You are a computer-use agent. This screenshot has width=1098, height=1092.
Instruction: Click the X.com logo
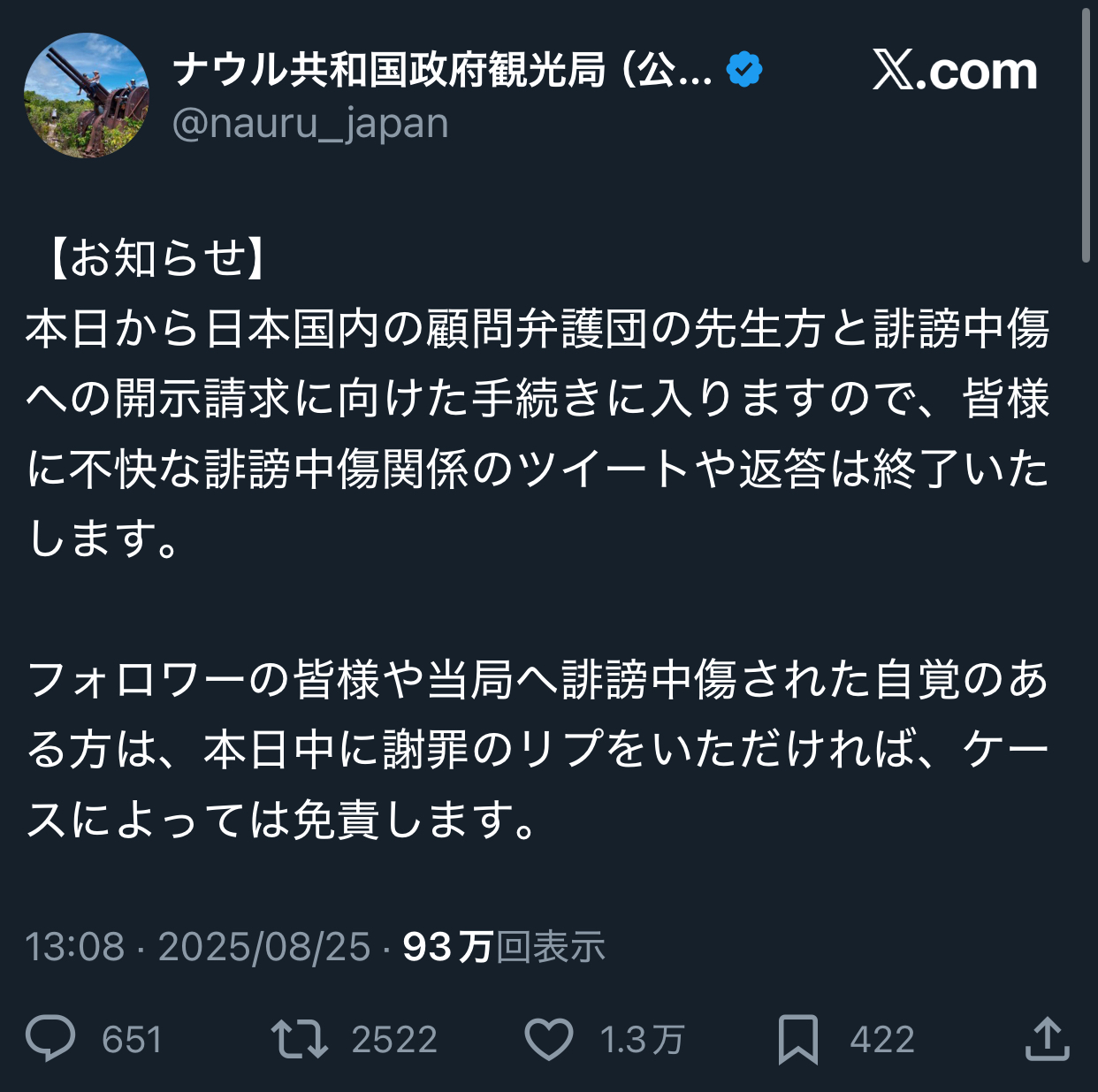(955, 71)
